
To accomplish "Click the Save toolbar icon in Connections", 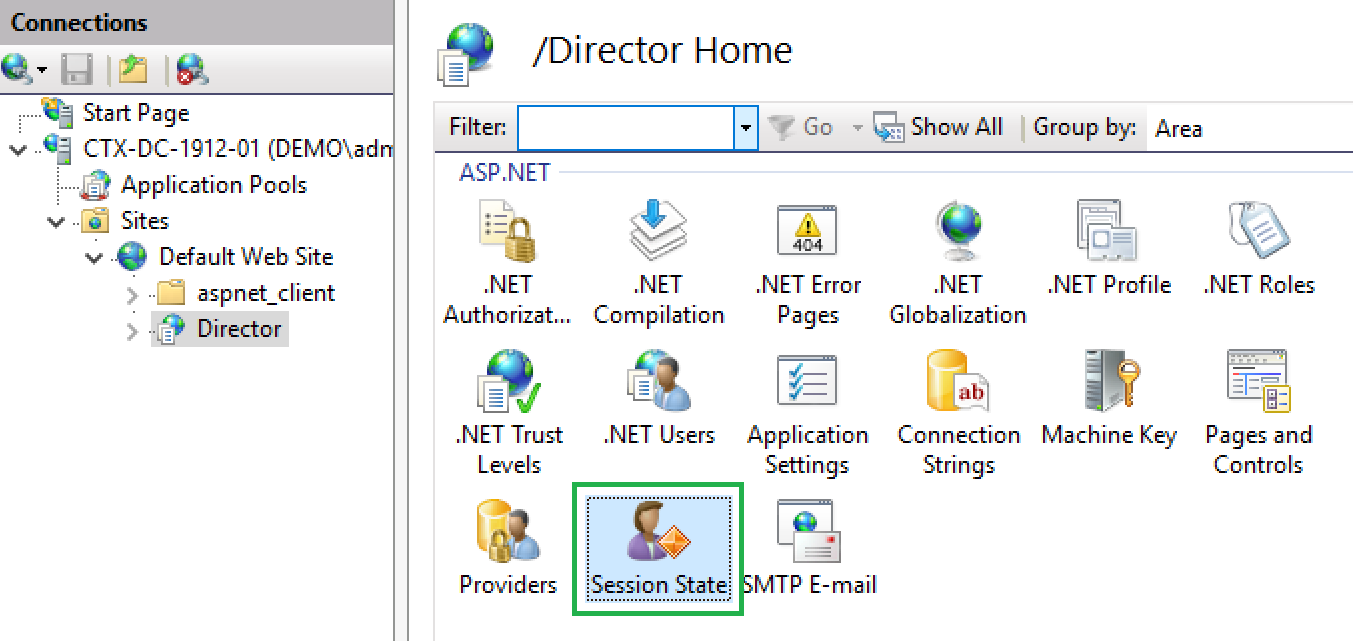I will (77, 69).
